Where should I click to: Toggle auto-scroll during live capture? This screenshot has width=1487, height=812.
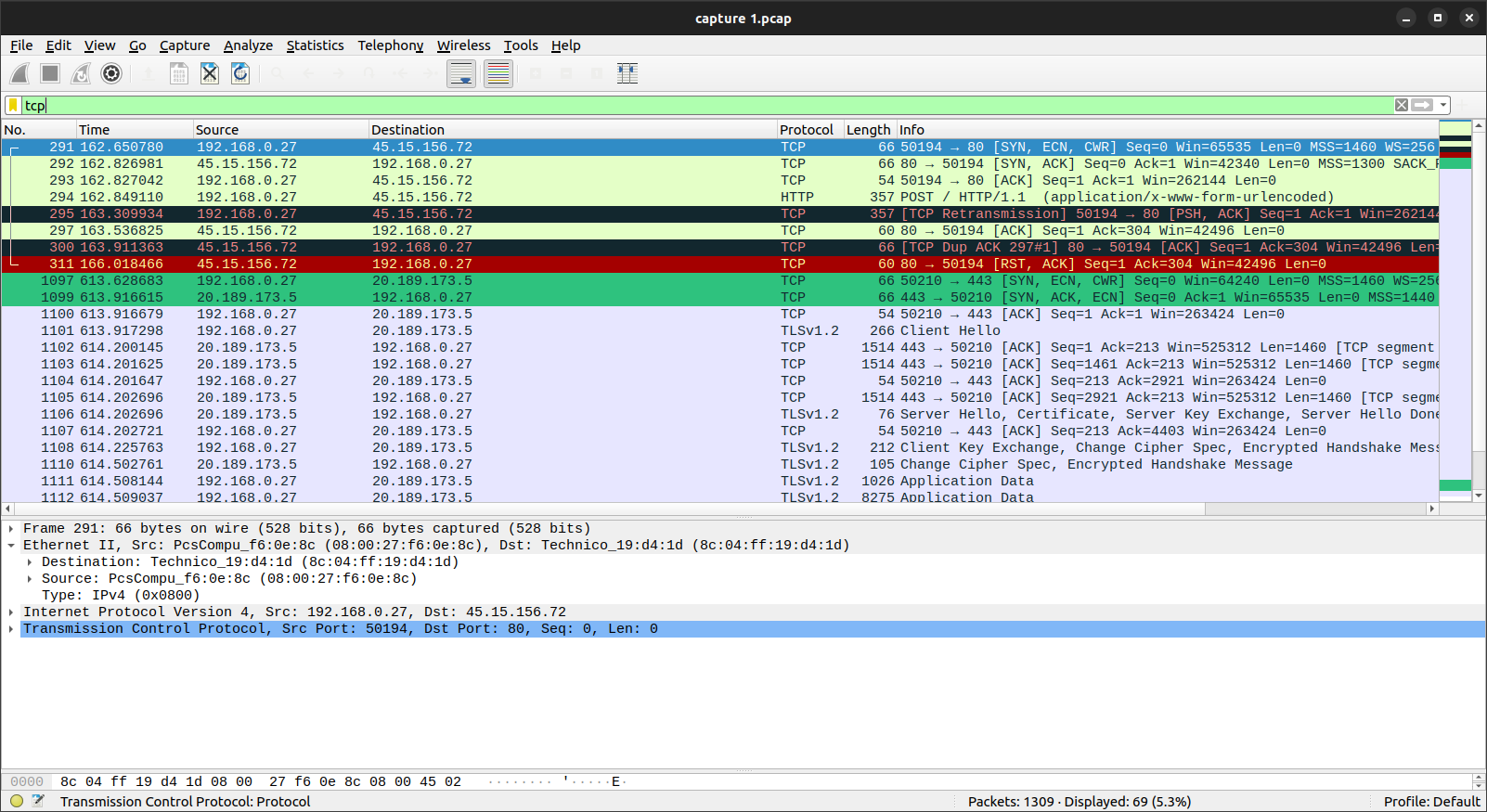tap(461, 73)
